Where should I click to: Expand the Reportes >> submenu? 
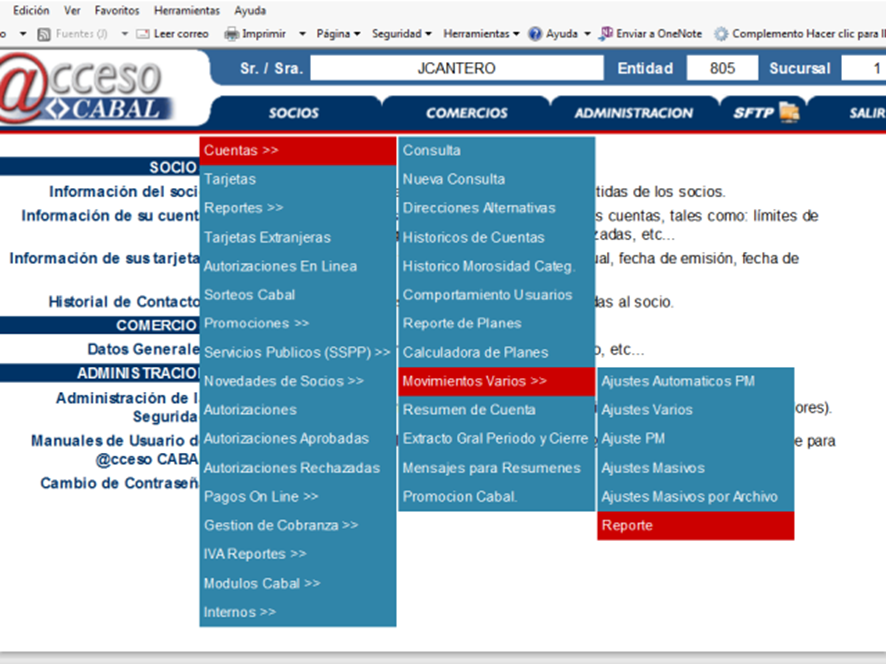243,208
